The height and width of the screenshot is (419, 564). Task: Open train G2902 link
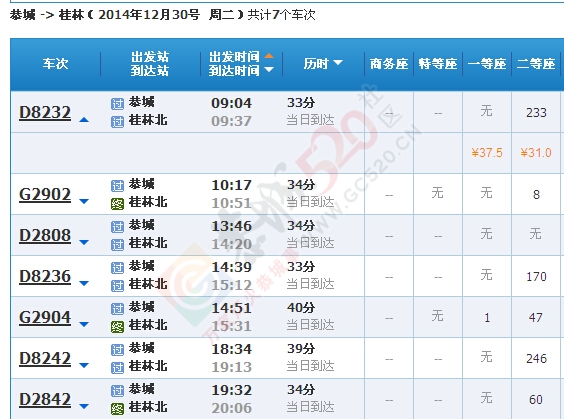coord(45,194)
